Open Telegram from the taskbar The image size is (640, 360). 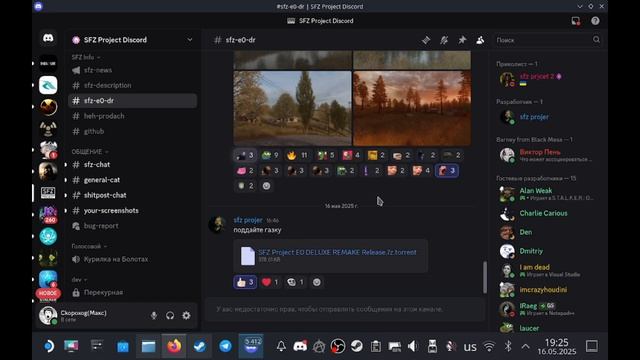tap(225, 346)
